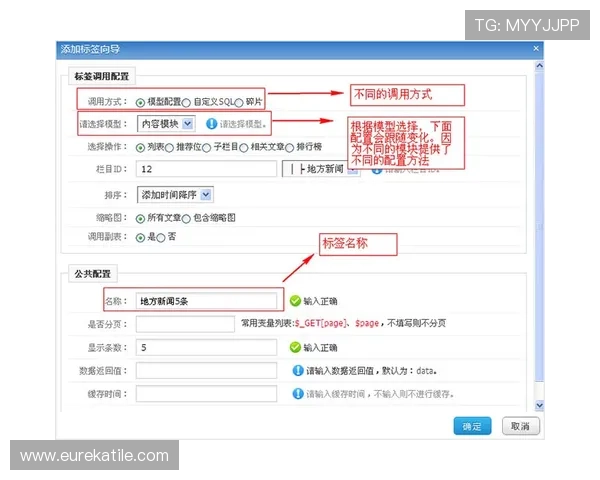
Task: Select the 模型配置 radio button
Action: click(140, 103)
